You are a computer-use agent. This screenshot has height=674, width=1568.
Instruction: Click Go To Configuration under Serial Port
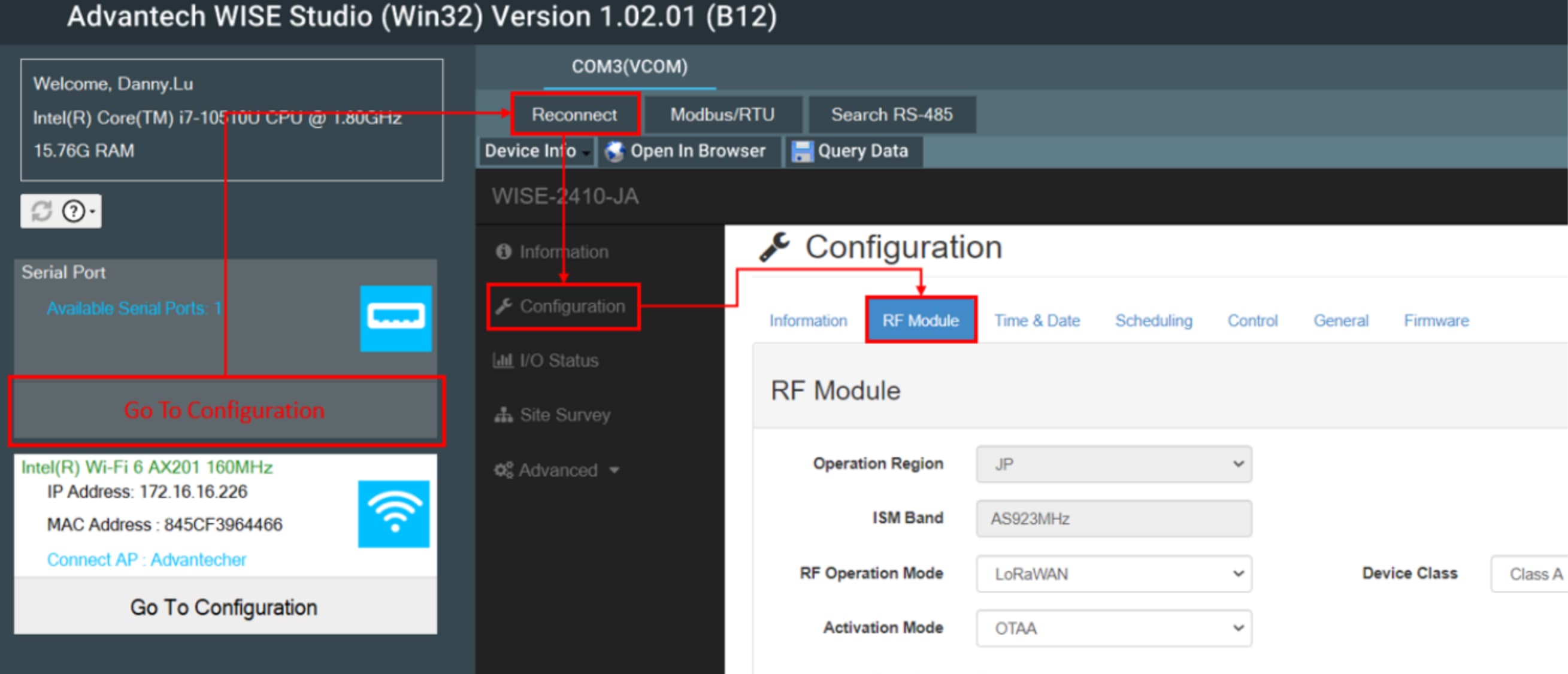click(x=225, y=411)
